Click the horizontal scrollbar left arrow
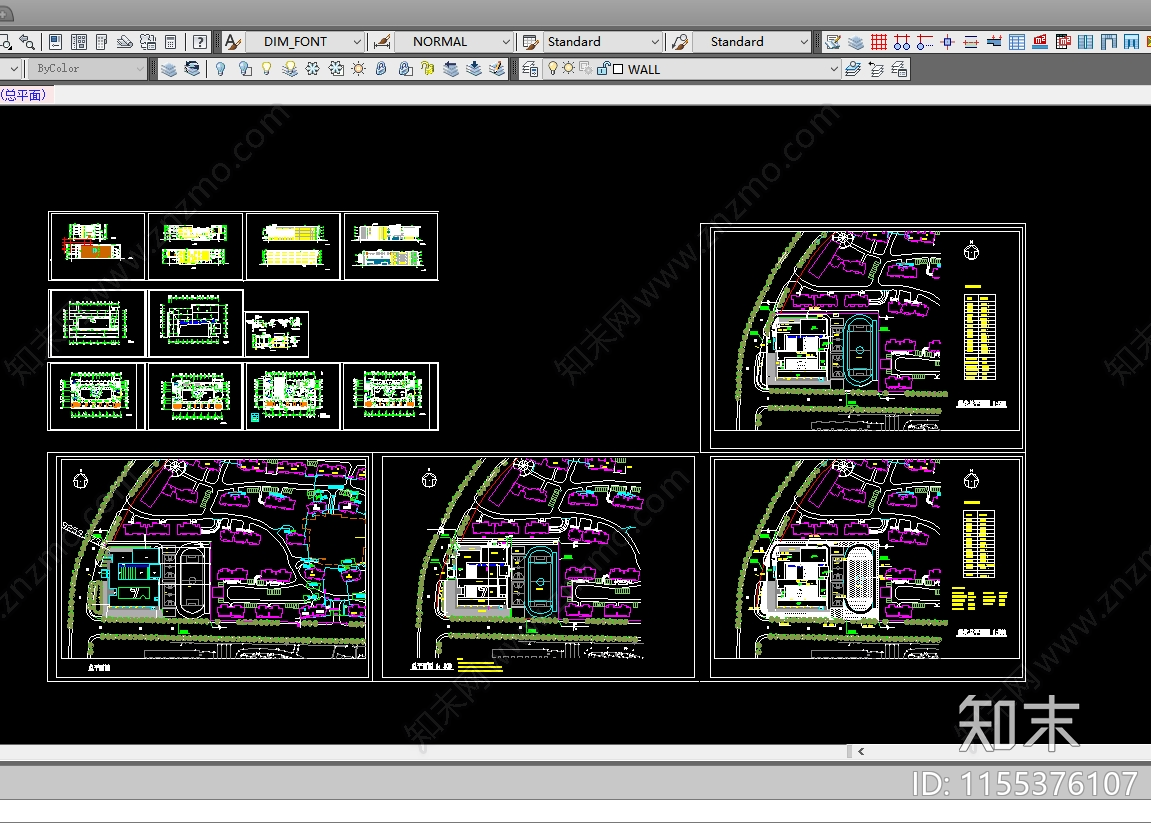1151x823 pixels. [861, 751]
